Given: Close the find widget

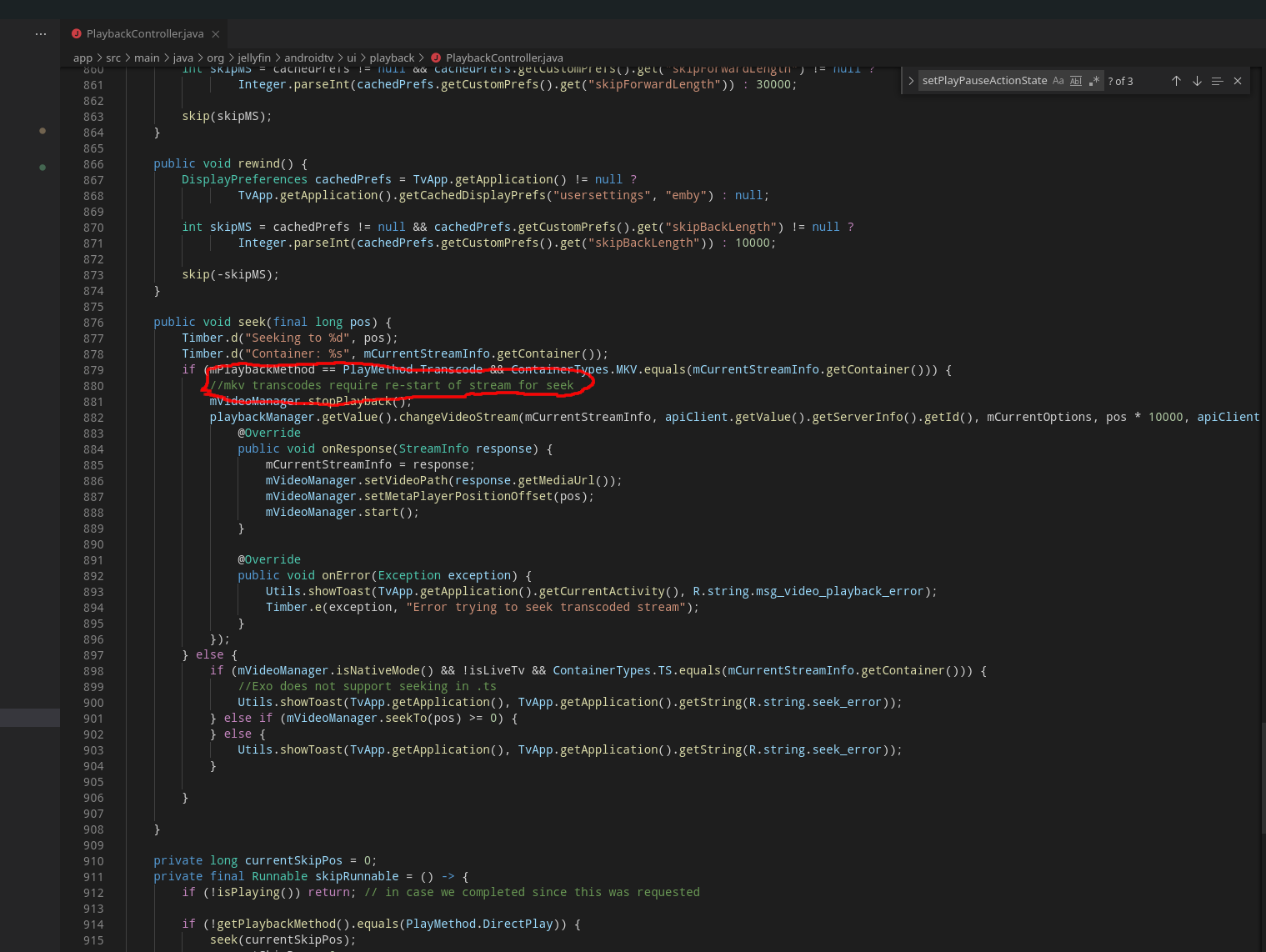Looking at the screenshot, I should point(1238,80).
